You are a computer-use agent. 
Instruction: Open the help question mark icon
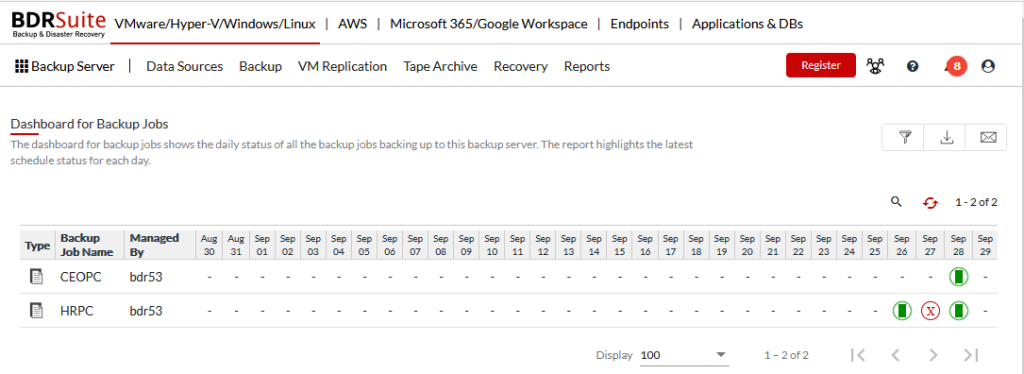point(912,66)
